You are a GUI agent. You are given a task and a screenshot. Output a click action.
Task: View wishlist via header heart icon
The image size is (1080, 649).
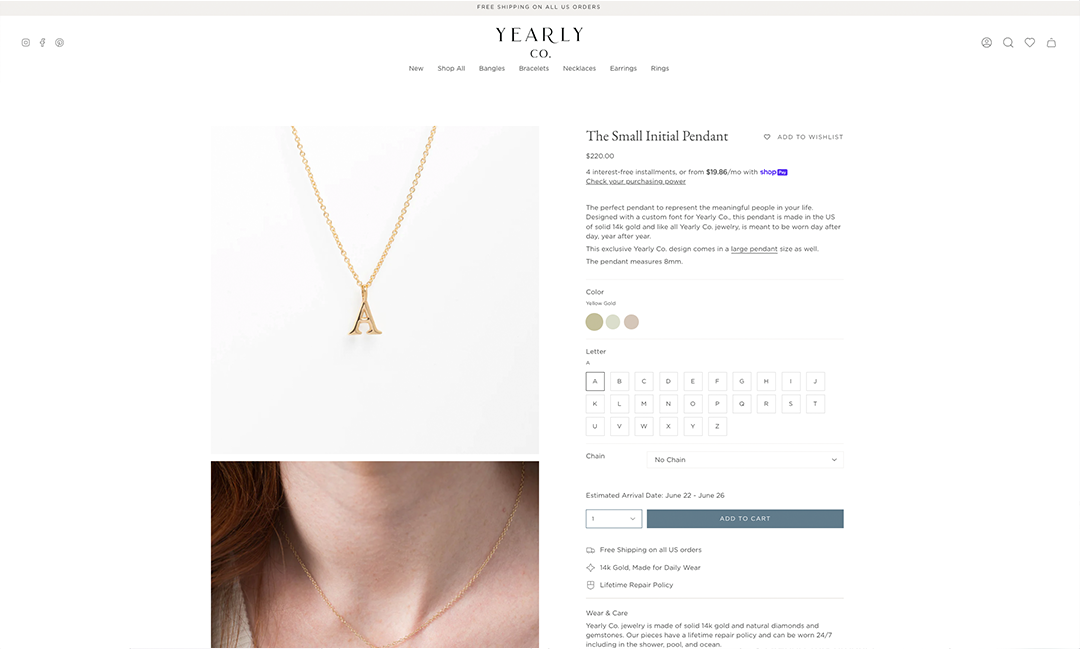coord(1030,43)
